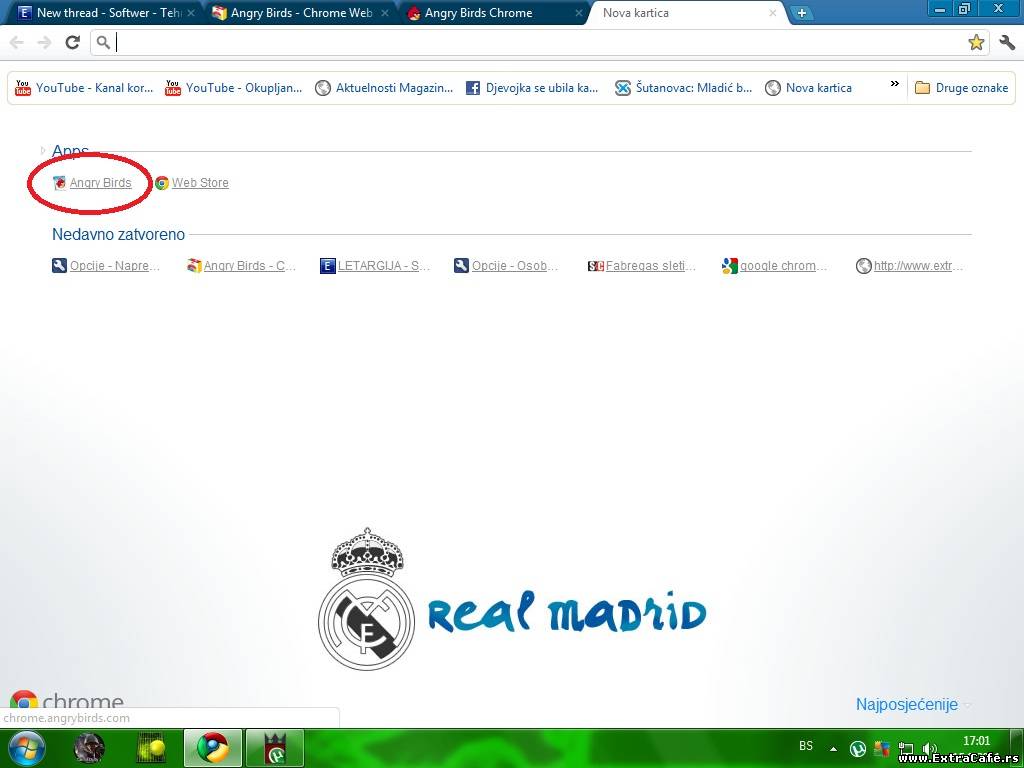Reopen the closed LETARGIJA - S... page
This screenshot has height=768, width=1024.
[x=375, y=266]
